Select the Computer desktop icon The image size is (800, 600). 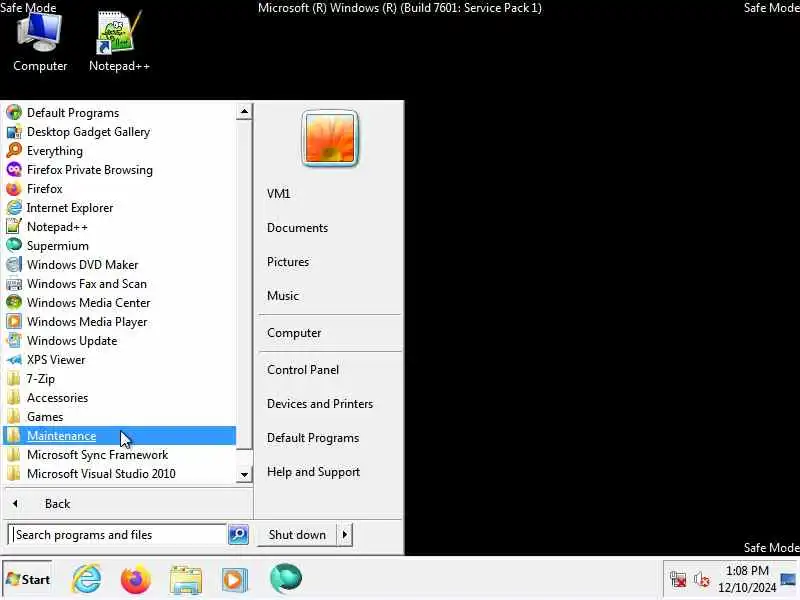[40, 42]
